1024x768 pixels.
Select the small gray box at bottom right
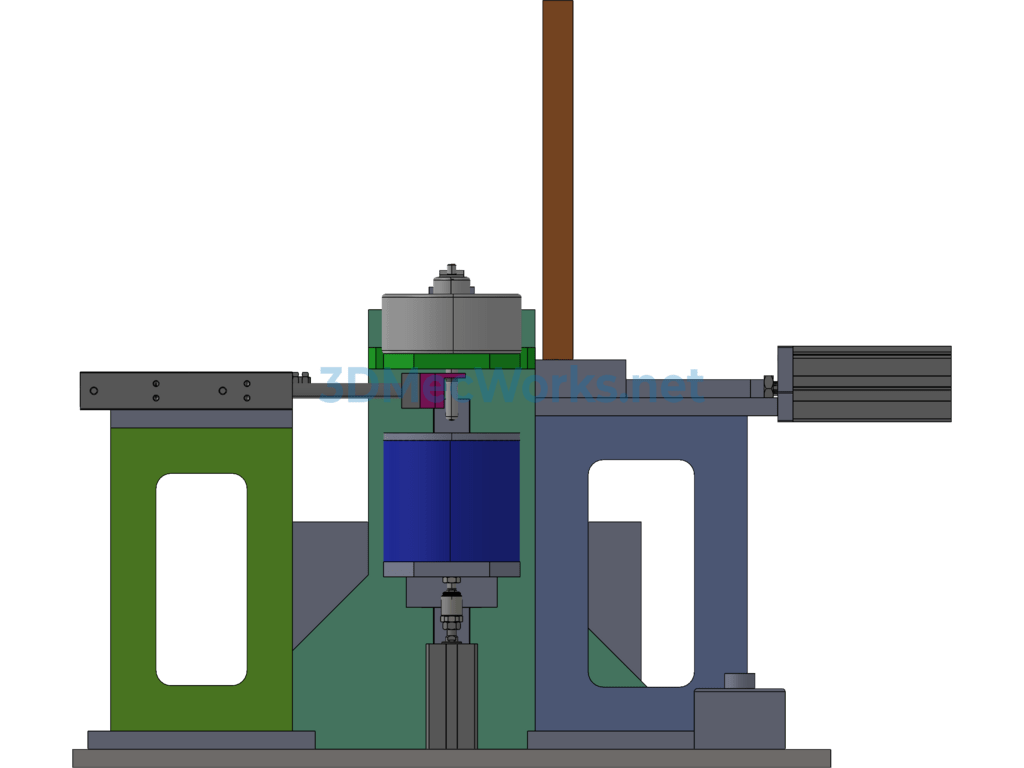pyautogui.click(x=739, y=719)
